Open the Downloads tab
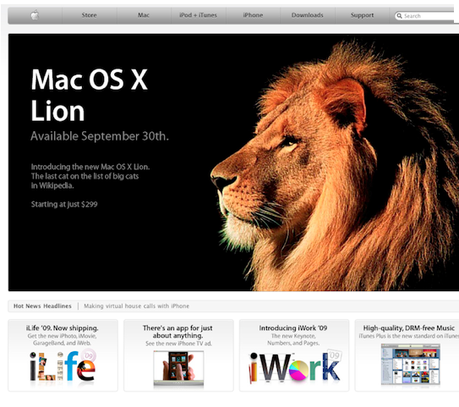Image resolution: width=459 pixels, height=407 pixels. (307, 15)
